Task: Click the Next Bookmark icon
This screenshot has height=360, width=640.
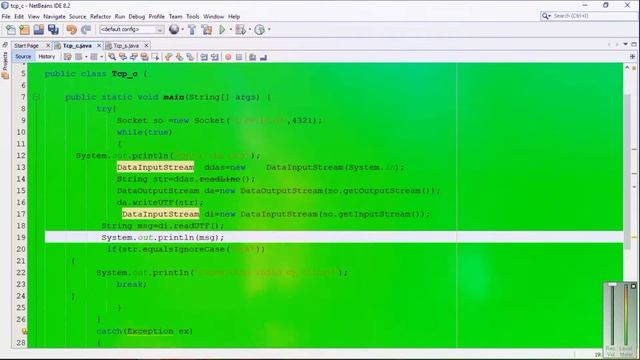Action: 179,57
